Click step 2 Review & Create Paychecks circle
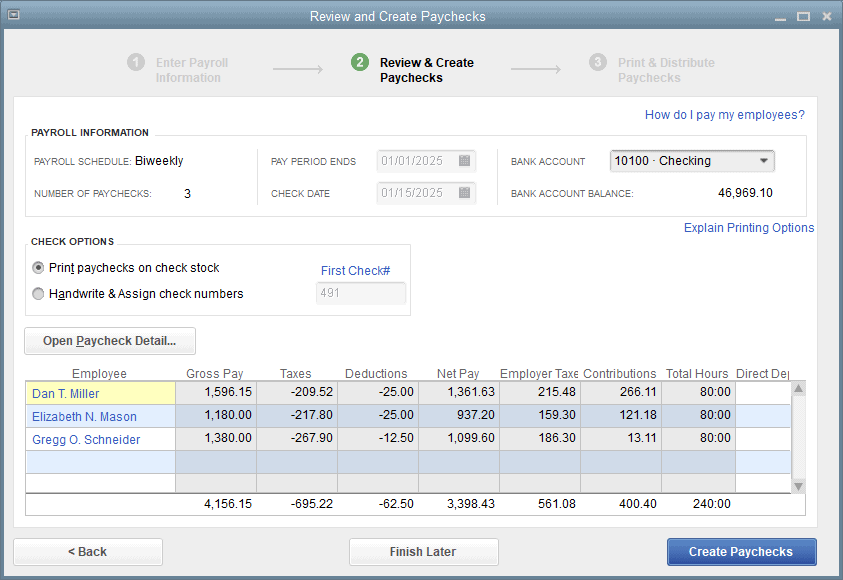This screenshot has width=843, height=580. [360, 62]
